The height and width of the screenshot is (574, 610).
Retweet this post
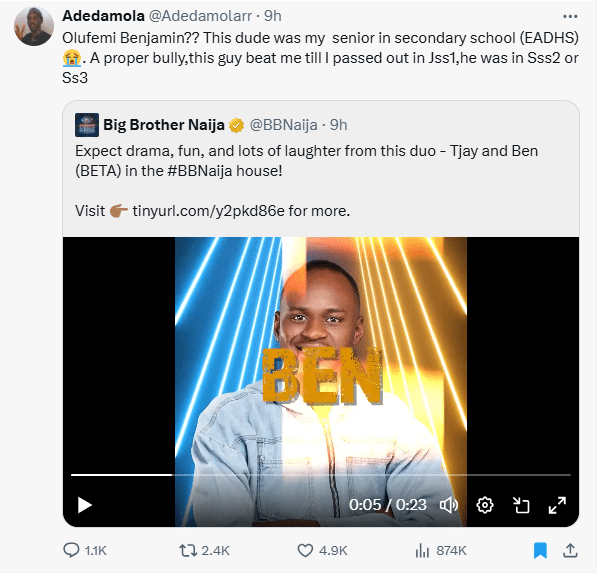(187, 550)
